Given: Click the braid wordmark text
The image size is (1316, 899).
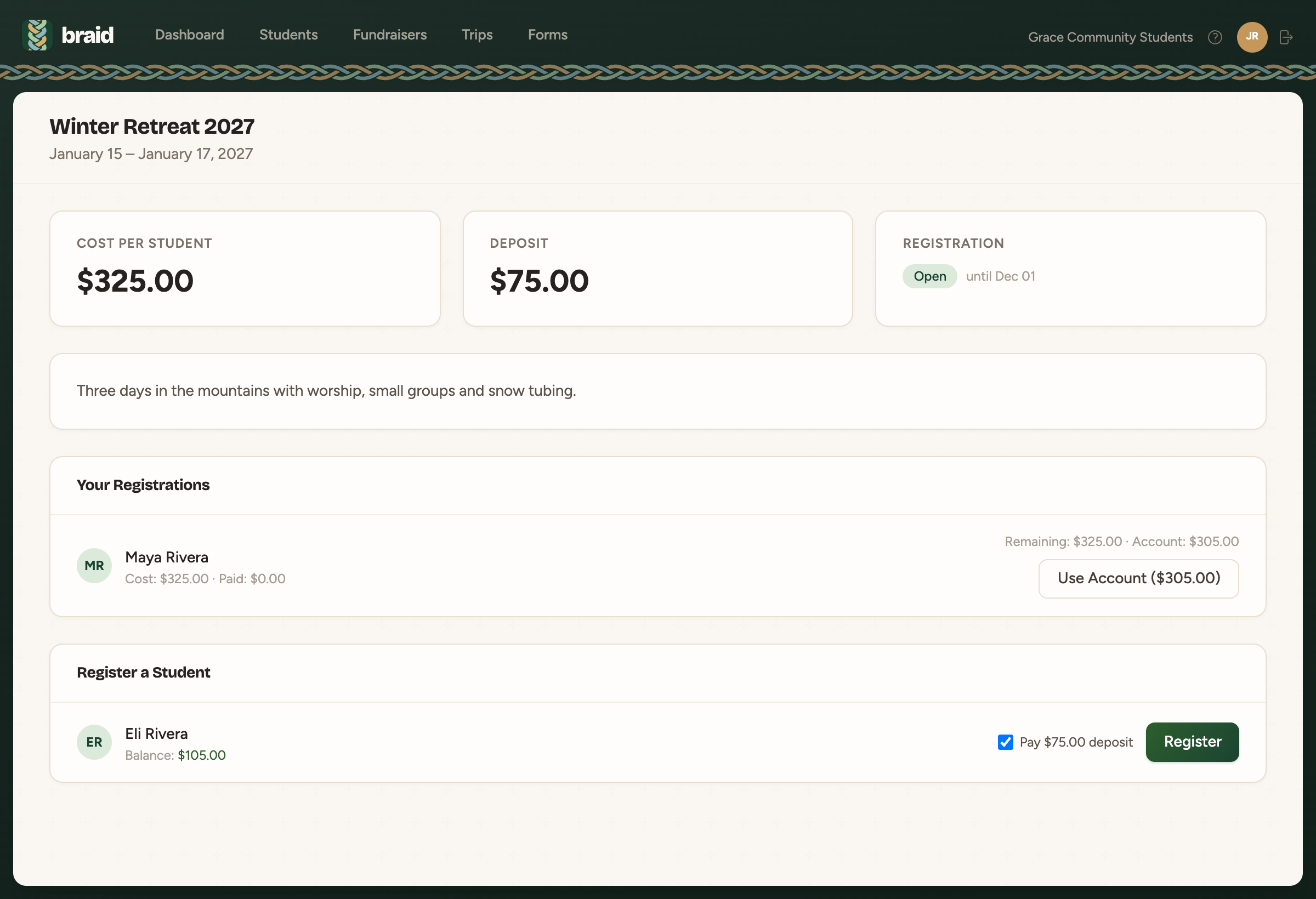Looking at the screenshot, I should tap(87, 35).
